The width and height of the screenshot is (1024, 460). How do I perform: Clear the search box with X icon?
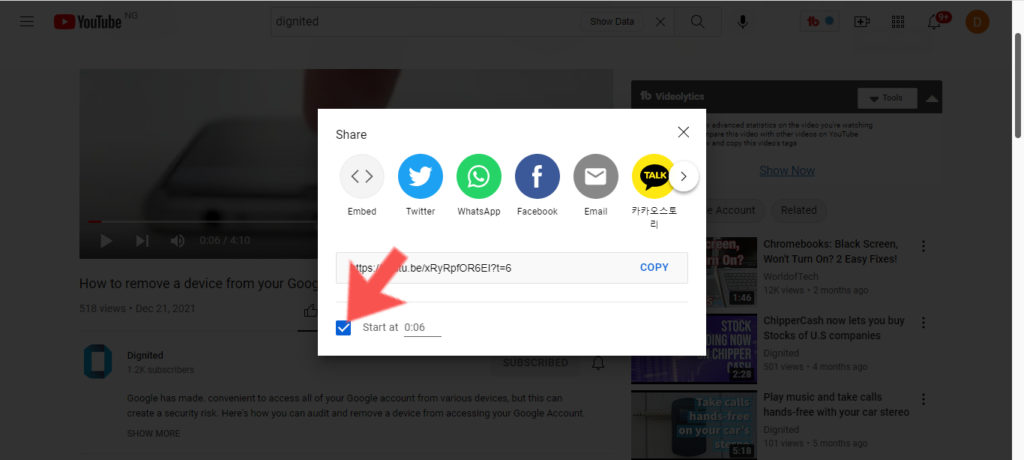pyautogui.click(x=660, y=22)
